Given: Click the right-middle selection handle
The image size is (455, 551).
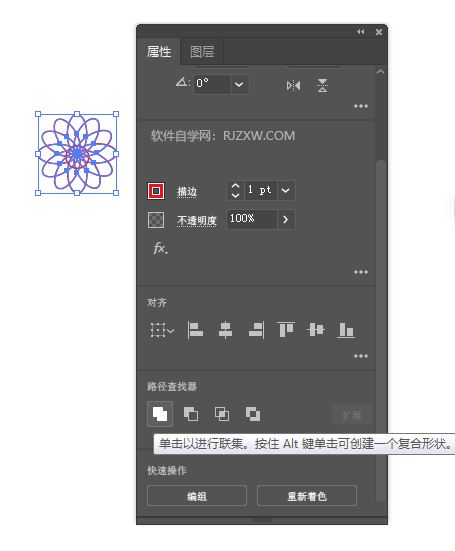Looking at the screenshot, I should click(116, 154).
